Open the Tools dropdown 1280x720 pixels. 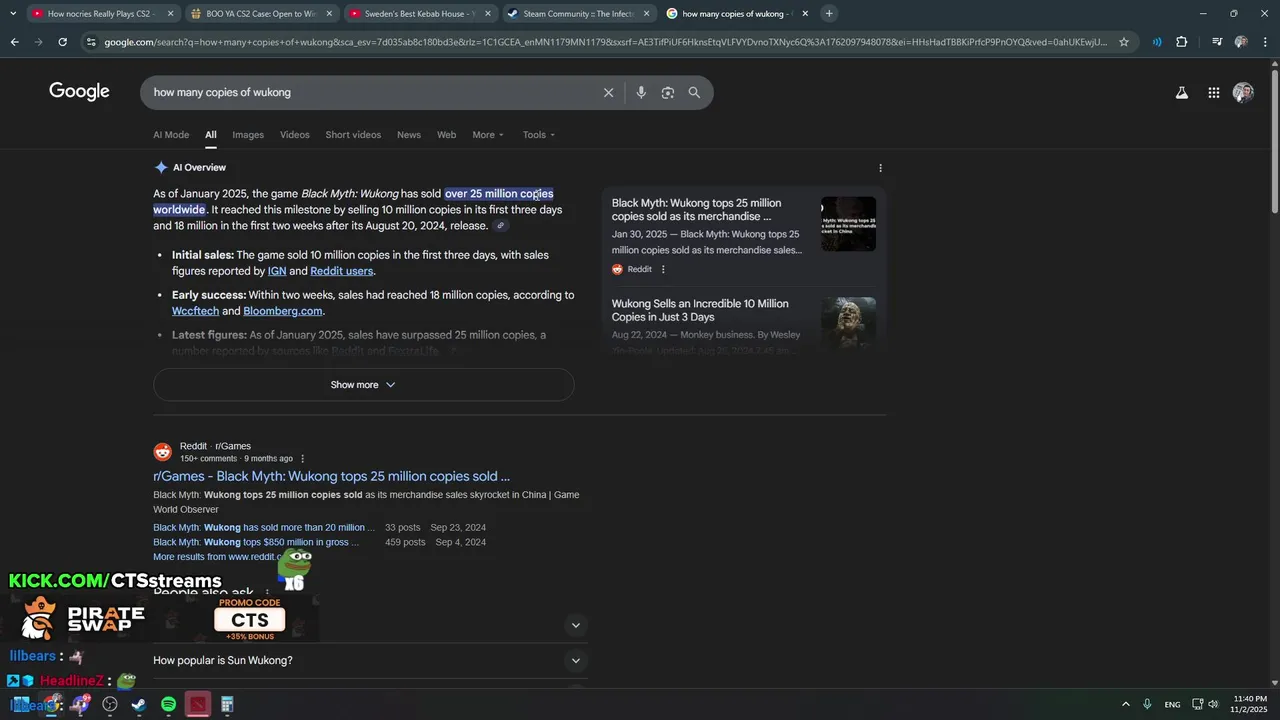coord(538,135)
